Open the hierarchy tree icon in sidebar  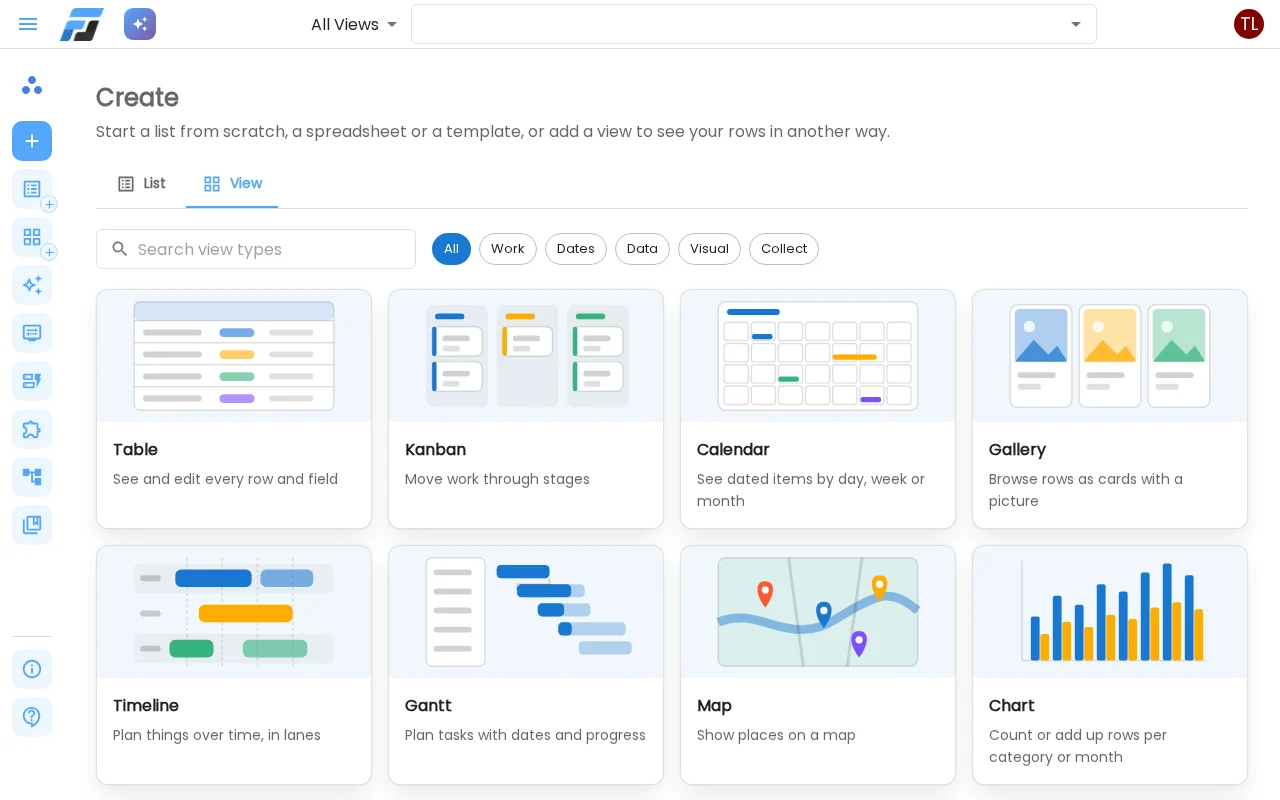32,477
